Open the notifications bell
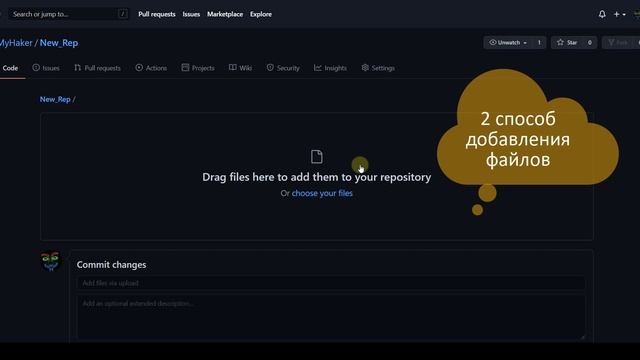Image resolution: width=640 pixels, height=360 pixels. click(602, 14)
